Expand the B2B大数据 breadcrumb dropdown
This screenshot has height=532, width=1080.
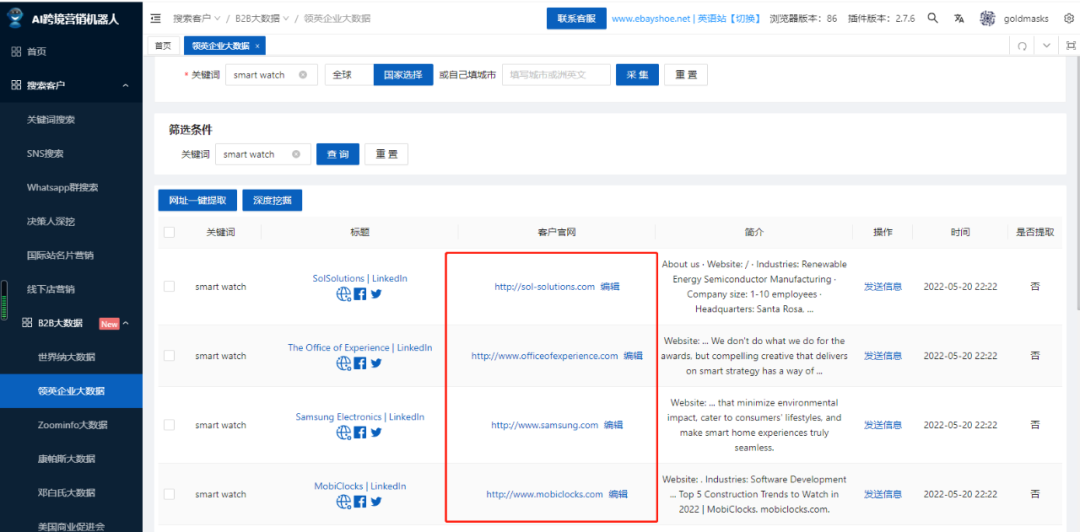click(287, 19)
